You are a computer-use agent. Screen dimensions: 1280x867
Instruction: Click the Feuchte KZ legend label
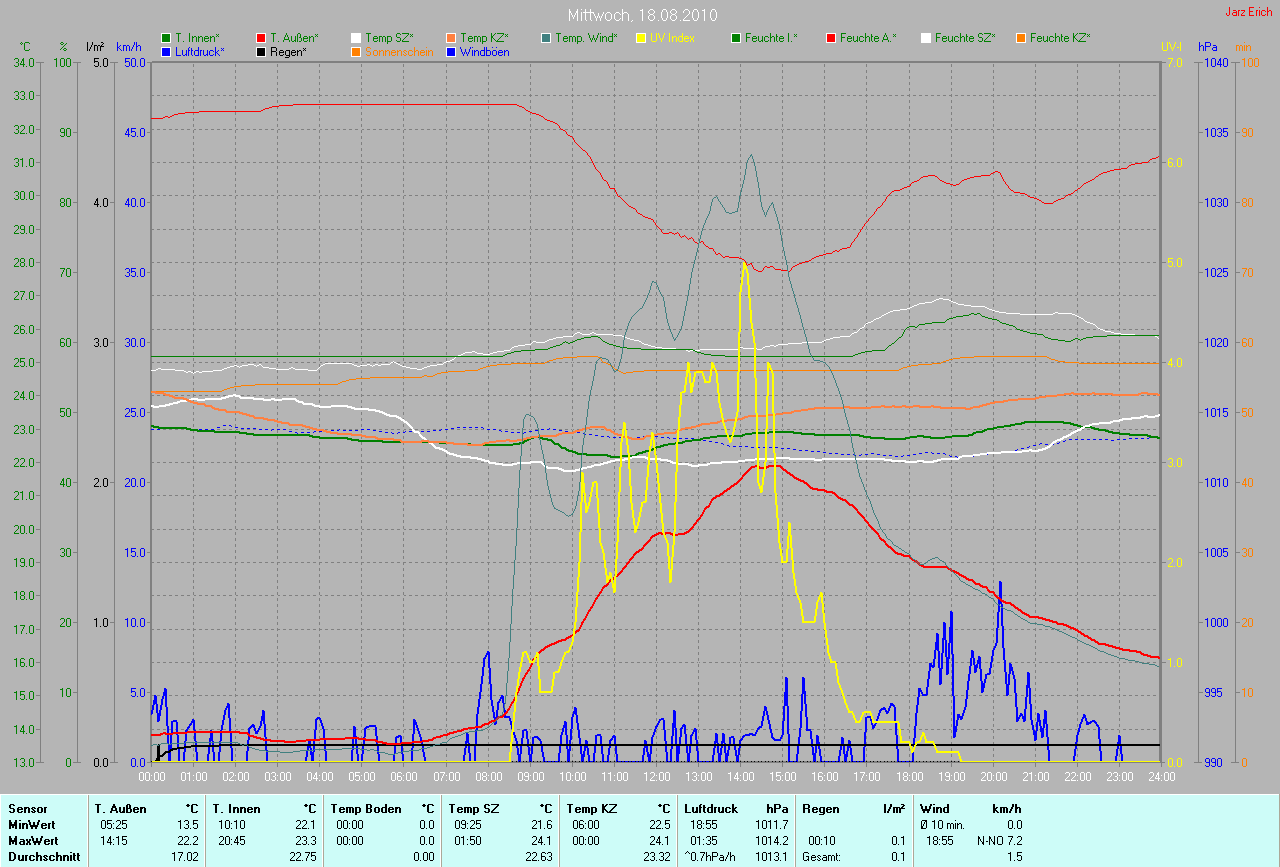click(1060, 38)
